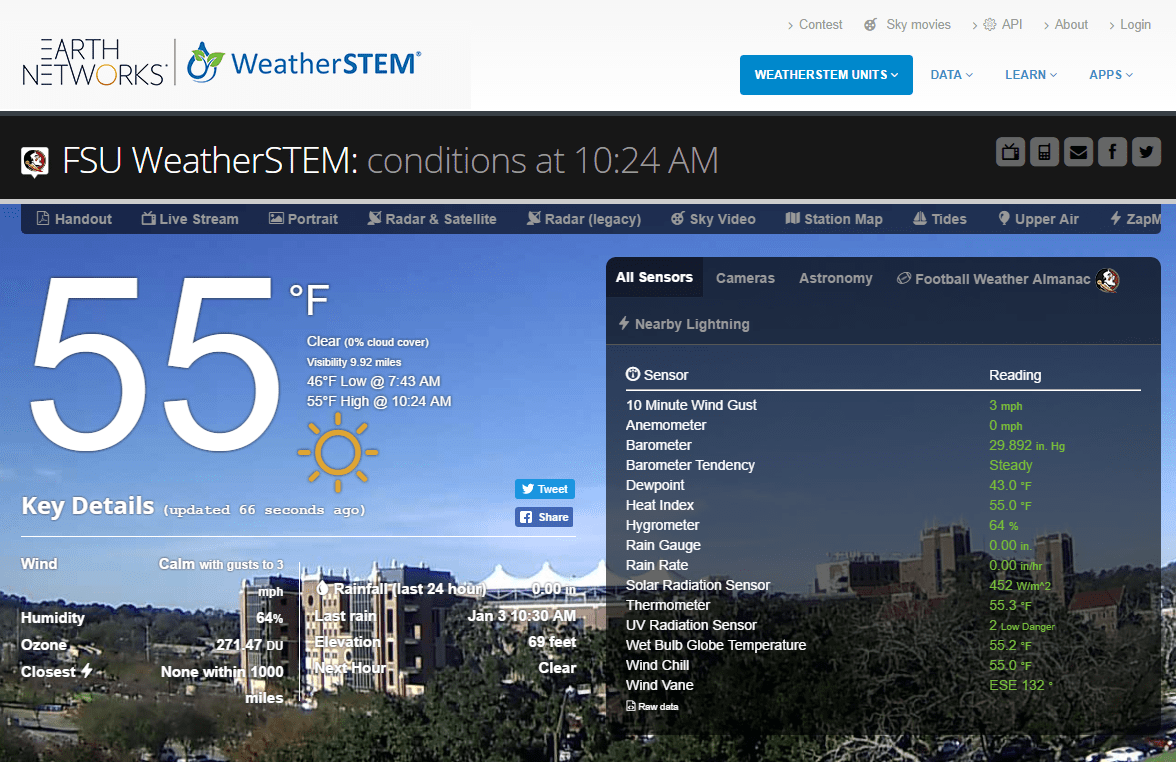Click the info icon next to Sensor header
Screen dimensions: 1176x762
pyautogui.click(x=633, y=374)
